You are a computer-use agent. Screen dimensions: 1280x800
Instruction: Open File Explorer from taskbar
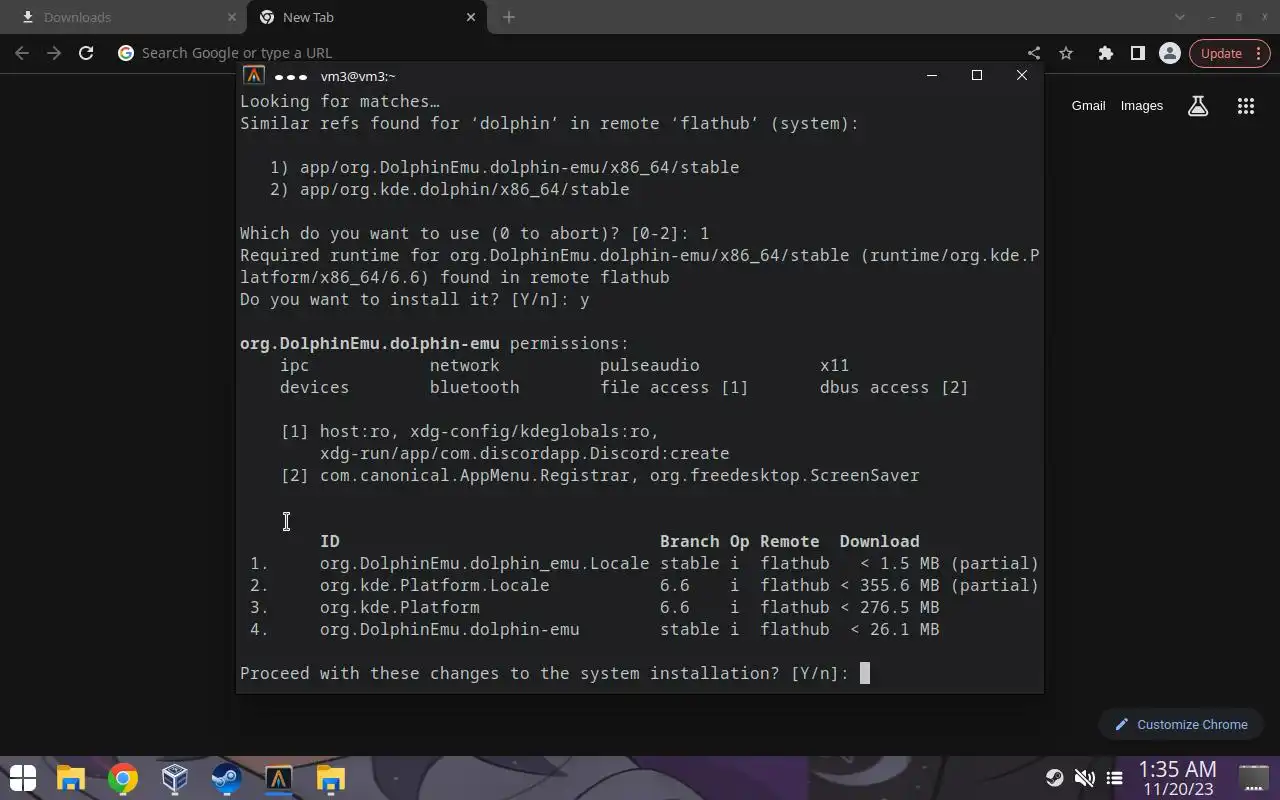coord(71,778)
